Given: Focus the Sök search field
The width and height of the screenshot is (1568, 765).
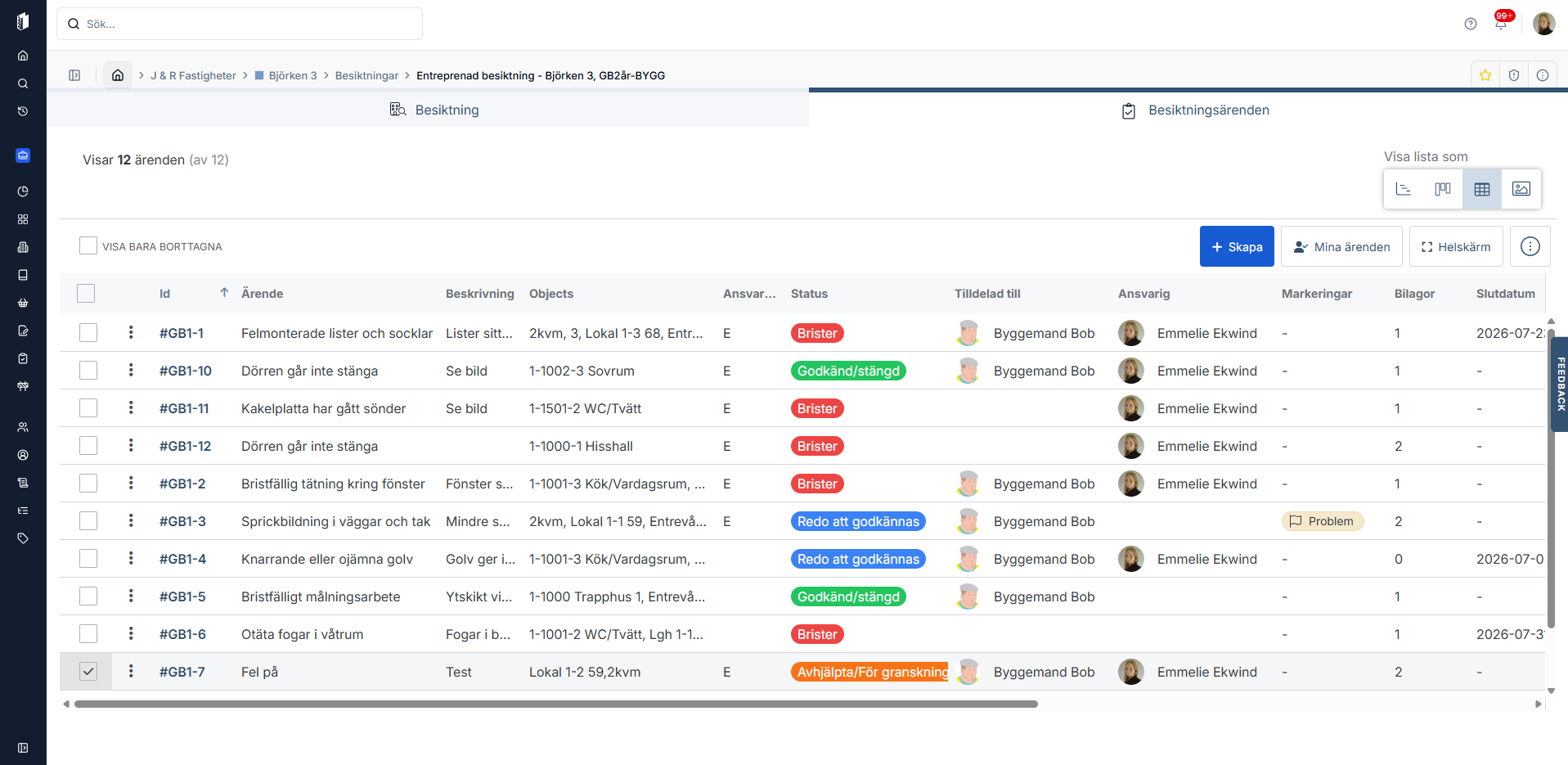Looking at the screenshot, I should [x=240, y=24].
